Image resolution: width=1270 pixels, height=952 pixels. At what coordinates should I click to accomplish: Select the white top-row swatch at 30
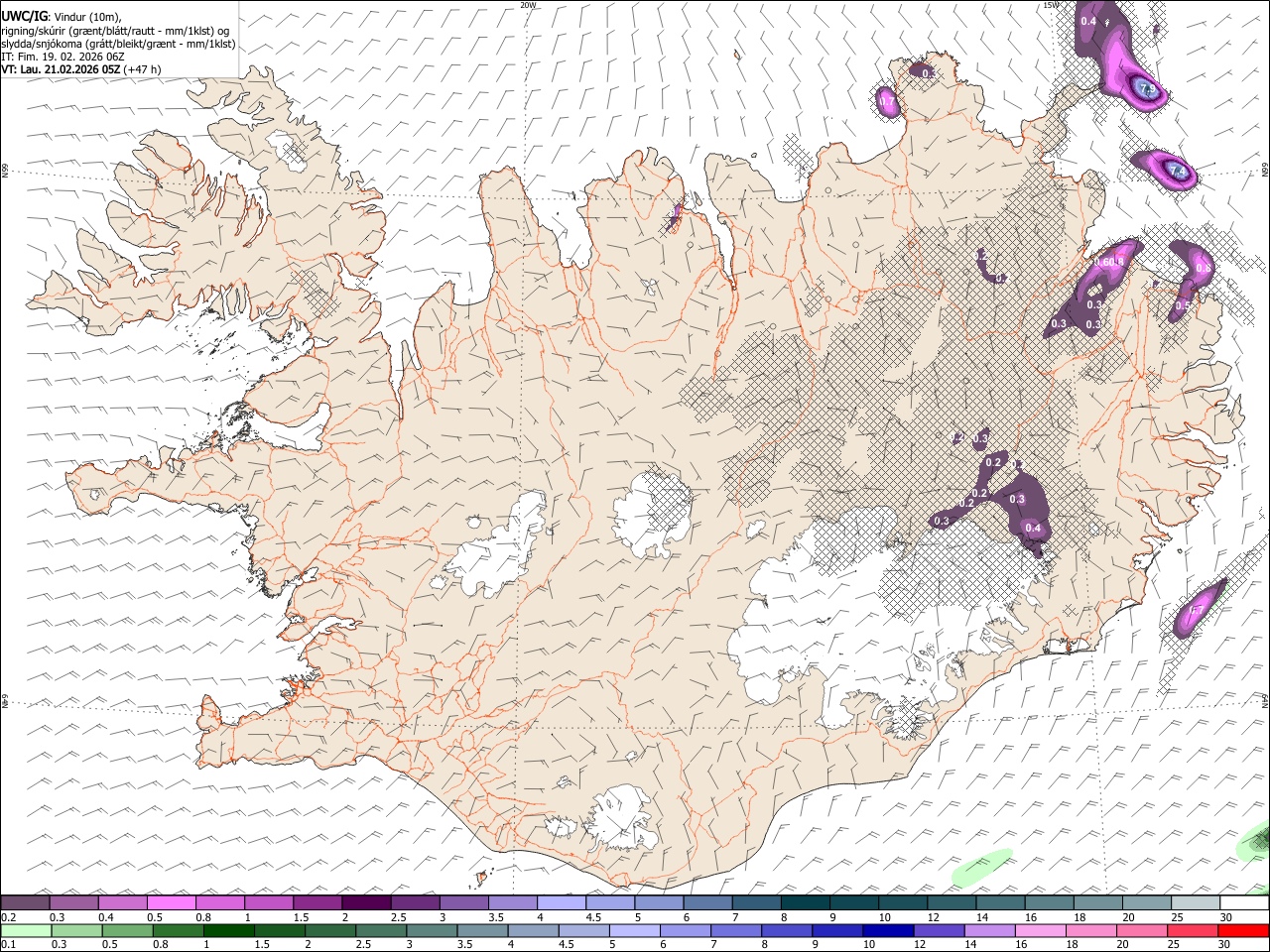point(1243,902)
